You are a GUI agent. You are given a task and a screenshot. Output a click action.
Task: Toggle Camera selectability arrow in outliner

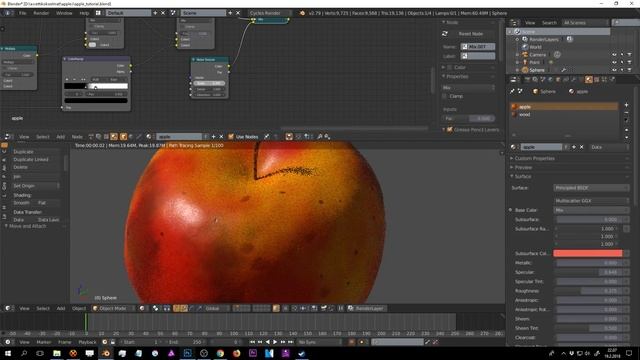[622, 55]
